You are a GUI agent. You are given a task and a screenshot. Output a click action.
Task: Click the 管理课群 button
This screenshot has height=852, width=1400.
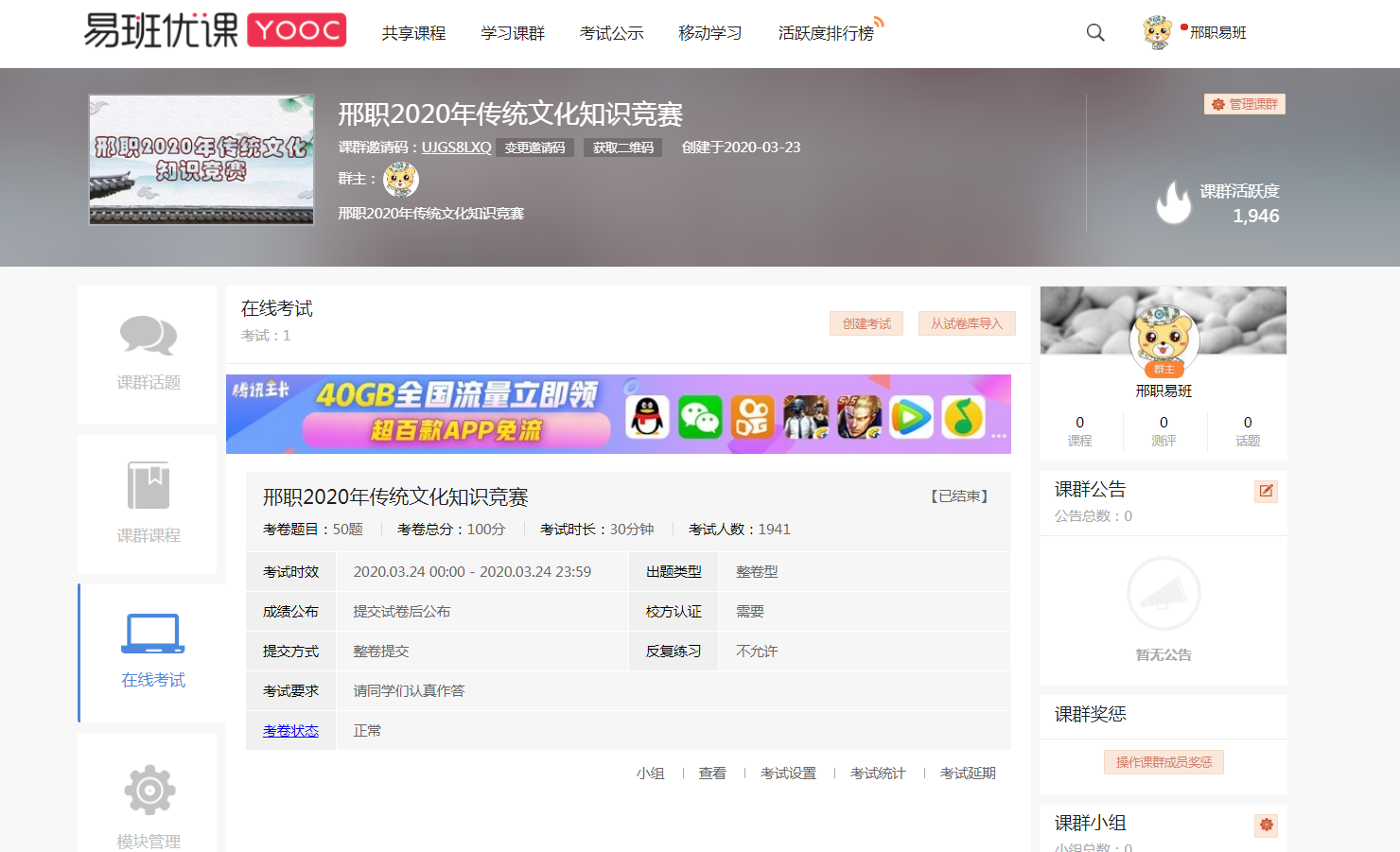[1244, 104]
